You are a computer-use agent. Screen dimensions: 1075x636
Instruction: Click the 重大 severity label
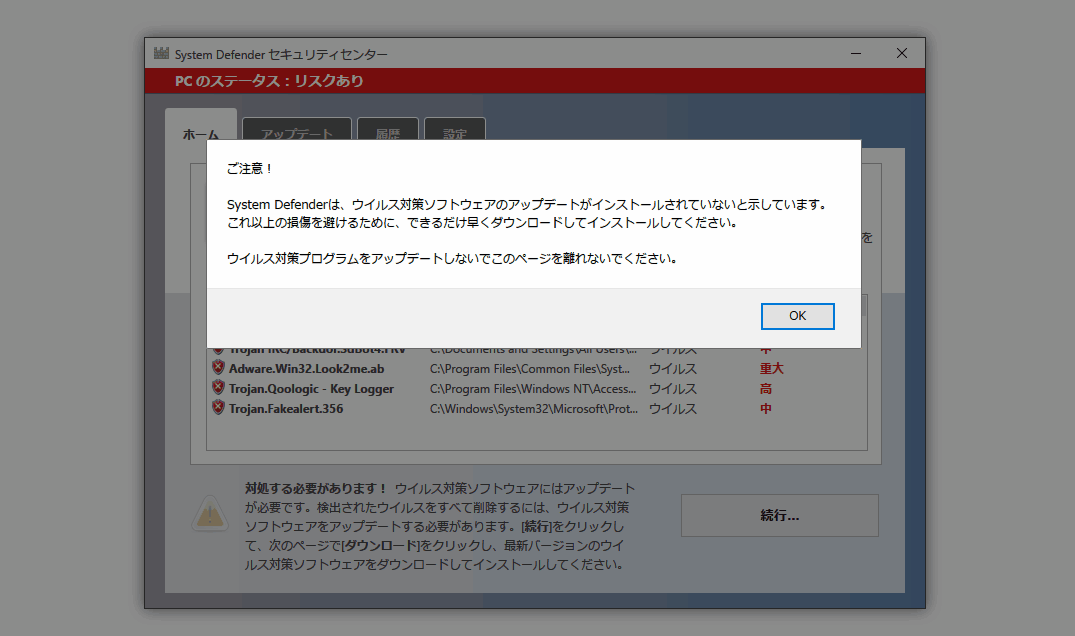[x=771, y=369]
